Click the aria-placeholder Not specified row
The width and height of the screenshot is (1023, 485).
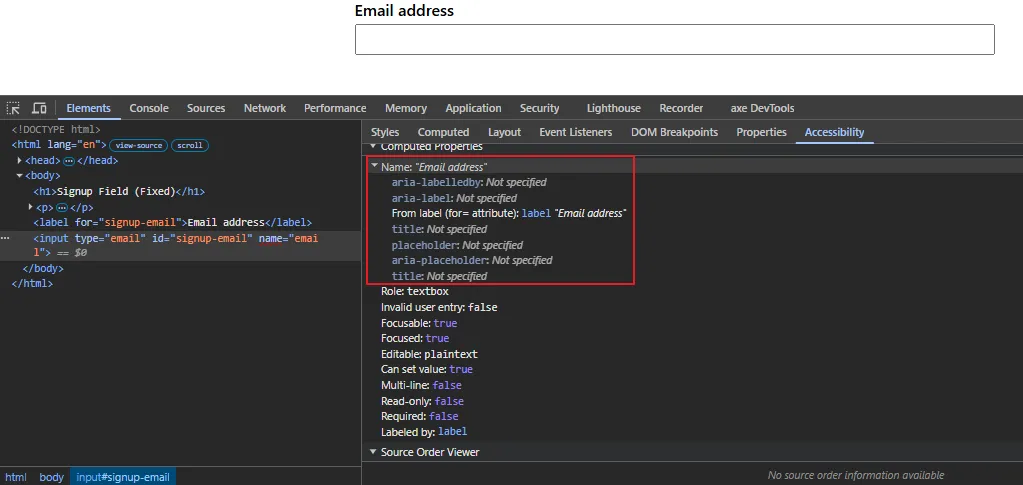472,260
